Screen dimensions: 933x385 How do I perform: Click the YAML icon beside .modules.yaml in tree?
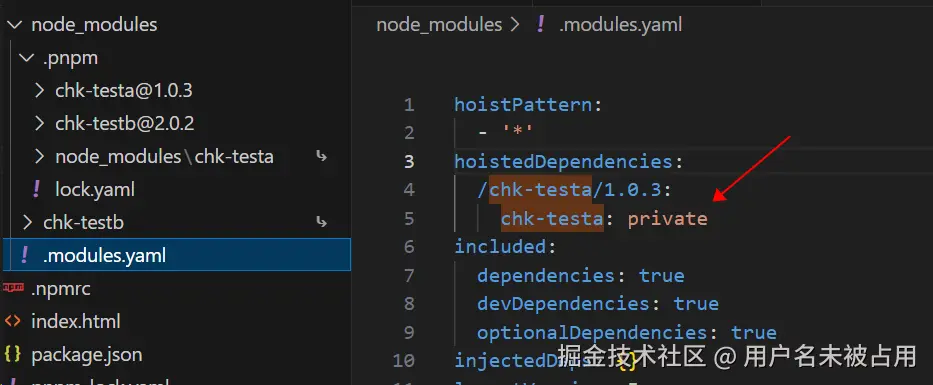click(24, 255)
